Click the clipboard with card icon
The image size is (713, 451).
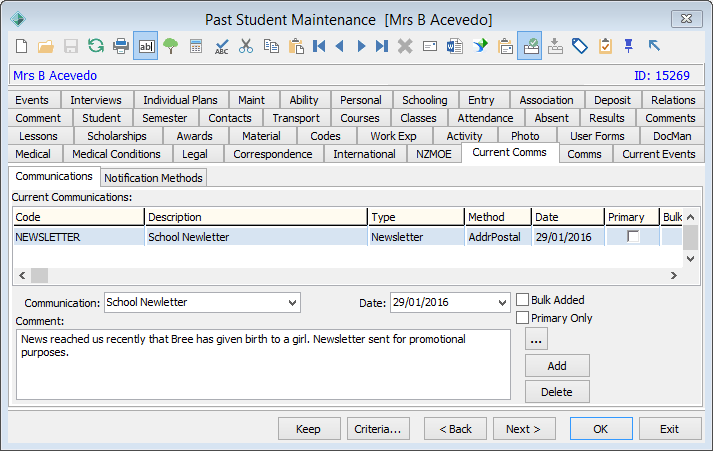[x=505, y=46]
